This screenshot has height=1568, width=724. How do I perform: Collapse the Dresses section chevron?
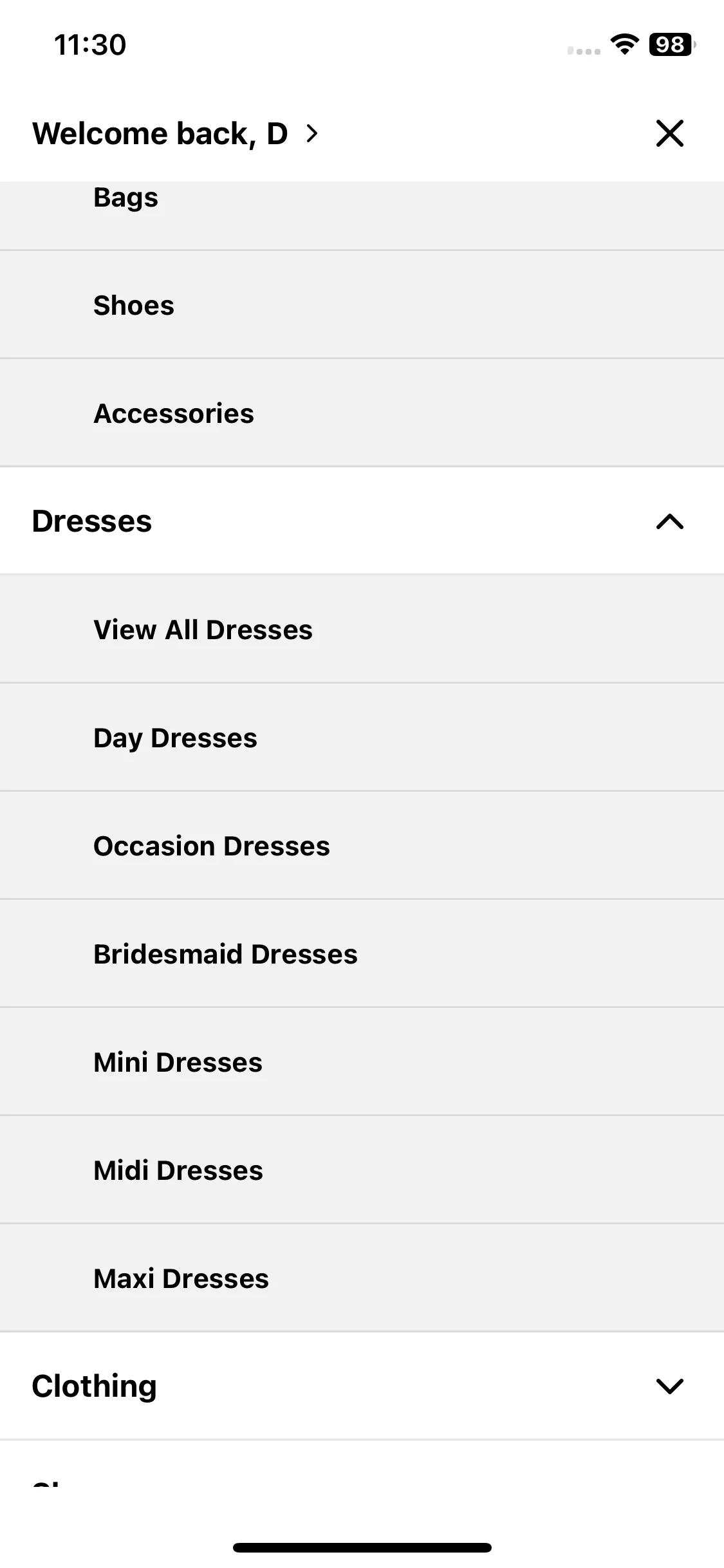click(669, 521)
